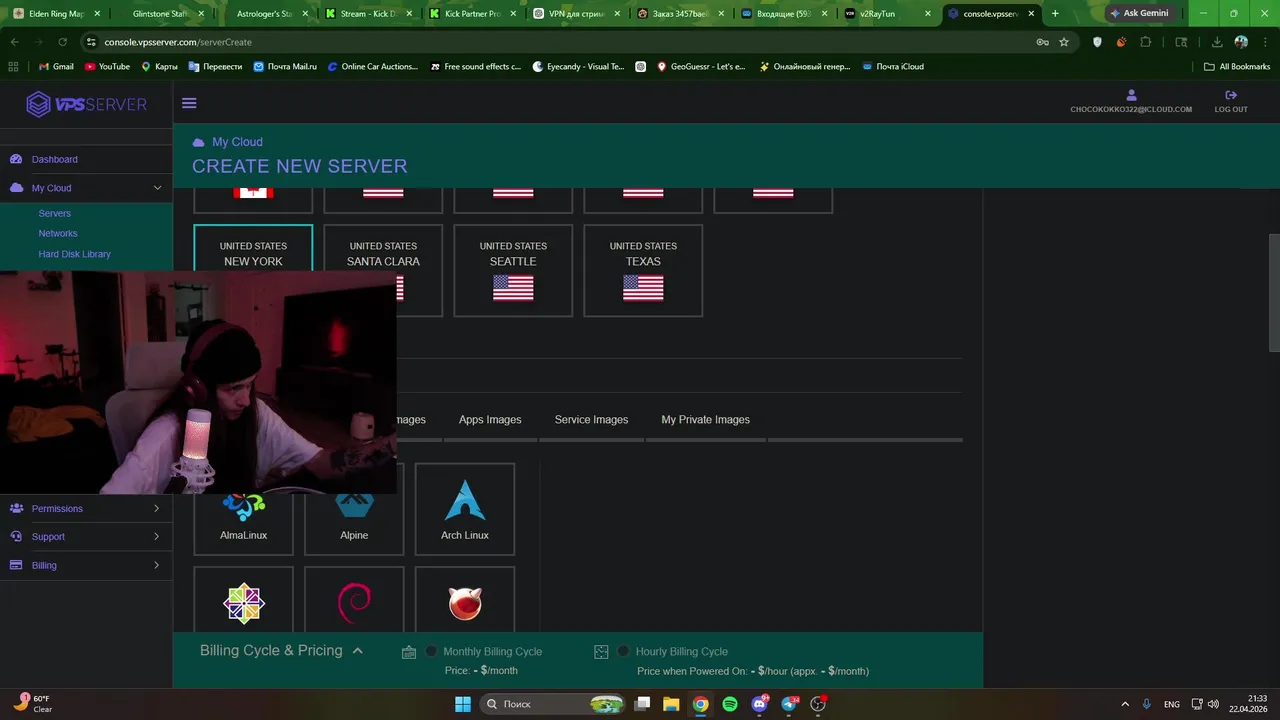Image resolution: width=1280 pixels, height=720 pixels.
Task: Click the Billing sidebar icon
Action: [x=16, y=565]
